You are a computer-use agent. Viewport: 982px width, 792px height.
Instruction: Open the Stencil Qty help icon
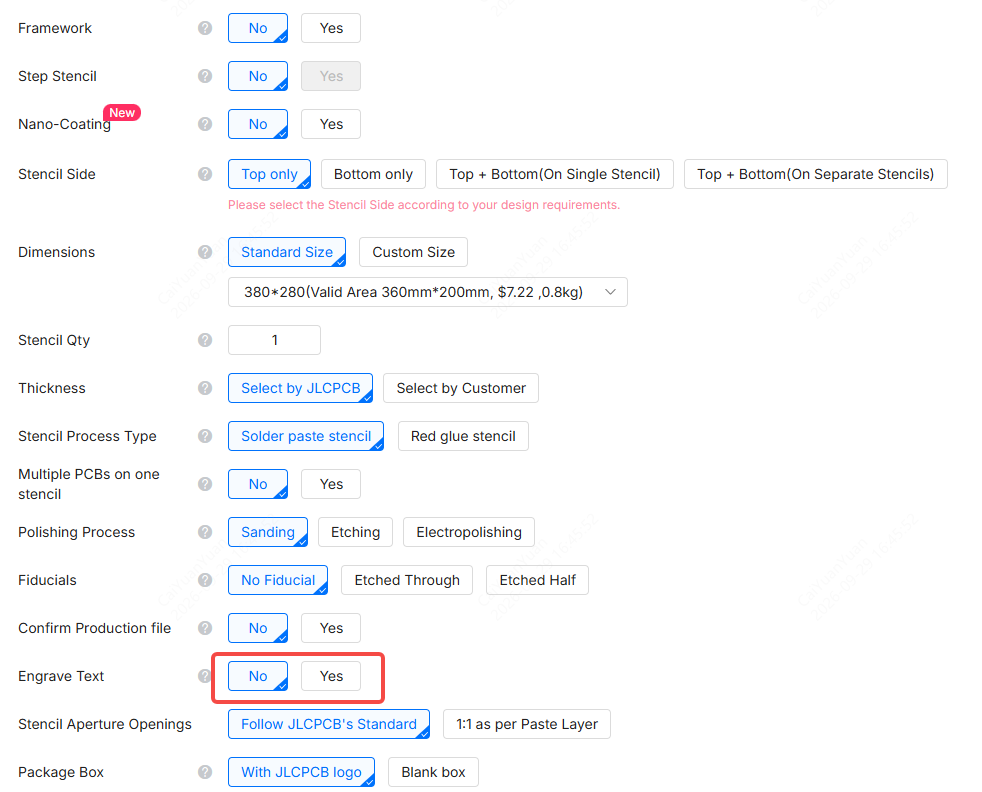[x=205, y=340]
